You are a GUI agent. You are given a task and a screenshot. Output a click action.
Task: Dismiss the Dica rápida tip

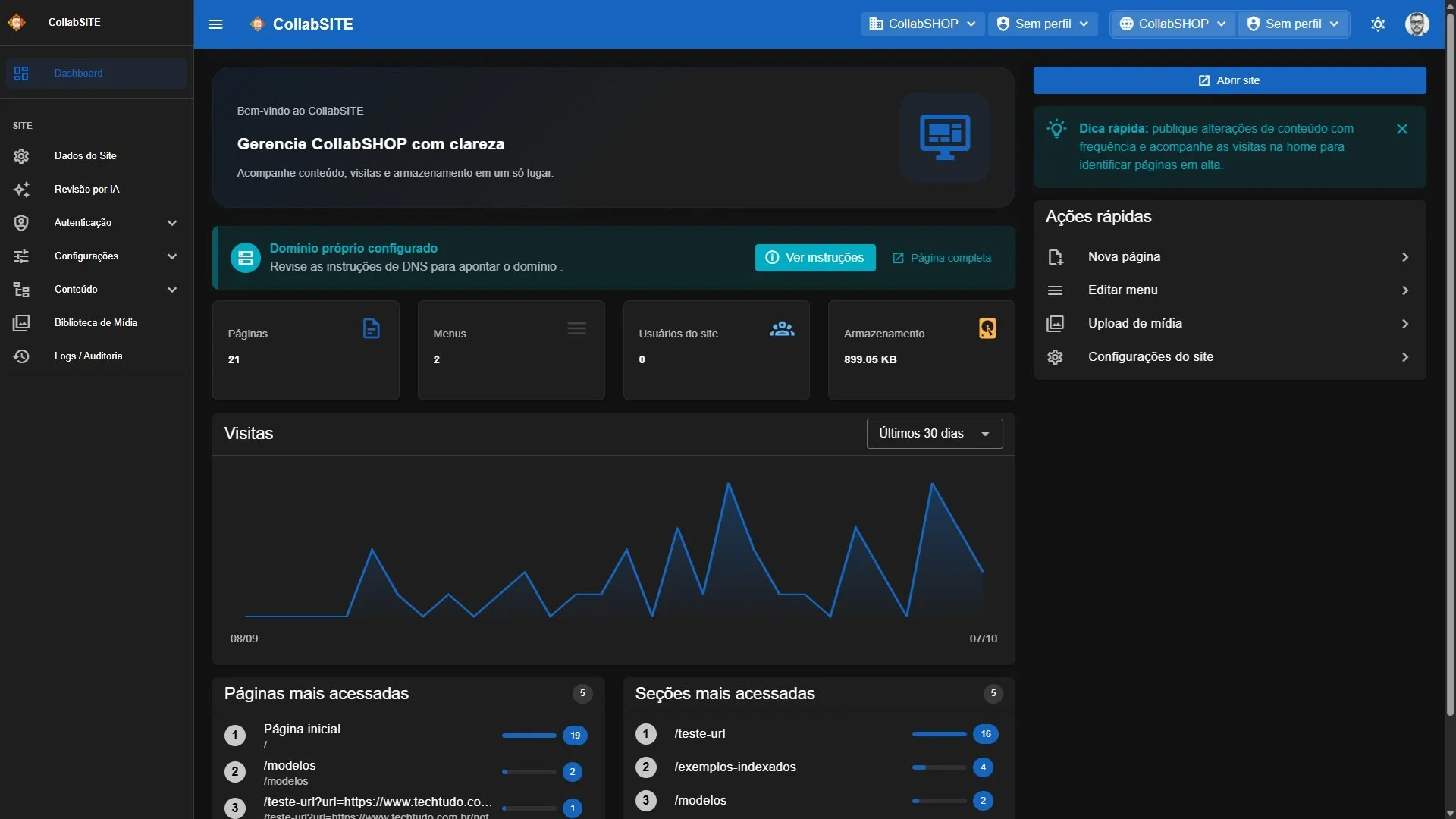[x=1402, y=129]
